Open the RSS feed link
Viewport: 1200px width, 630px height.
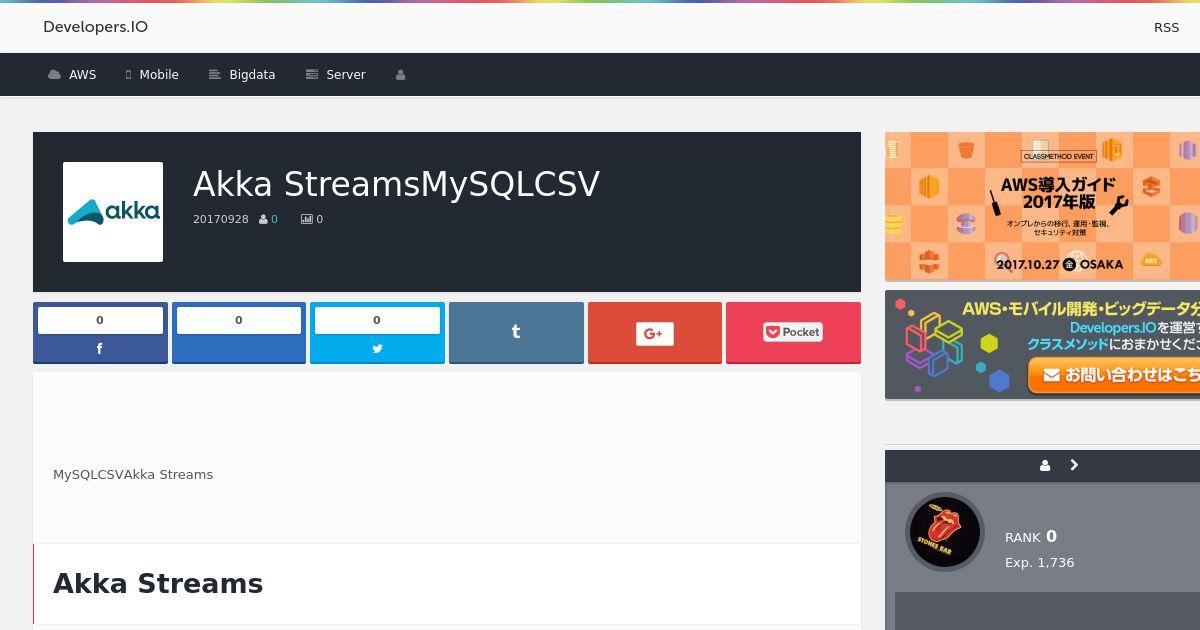coord(1166,28)
